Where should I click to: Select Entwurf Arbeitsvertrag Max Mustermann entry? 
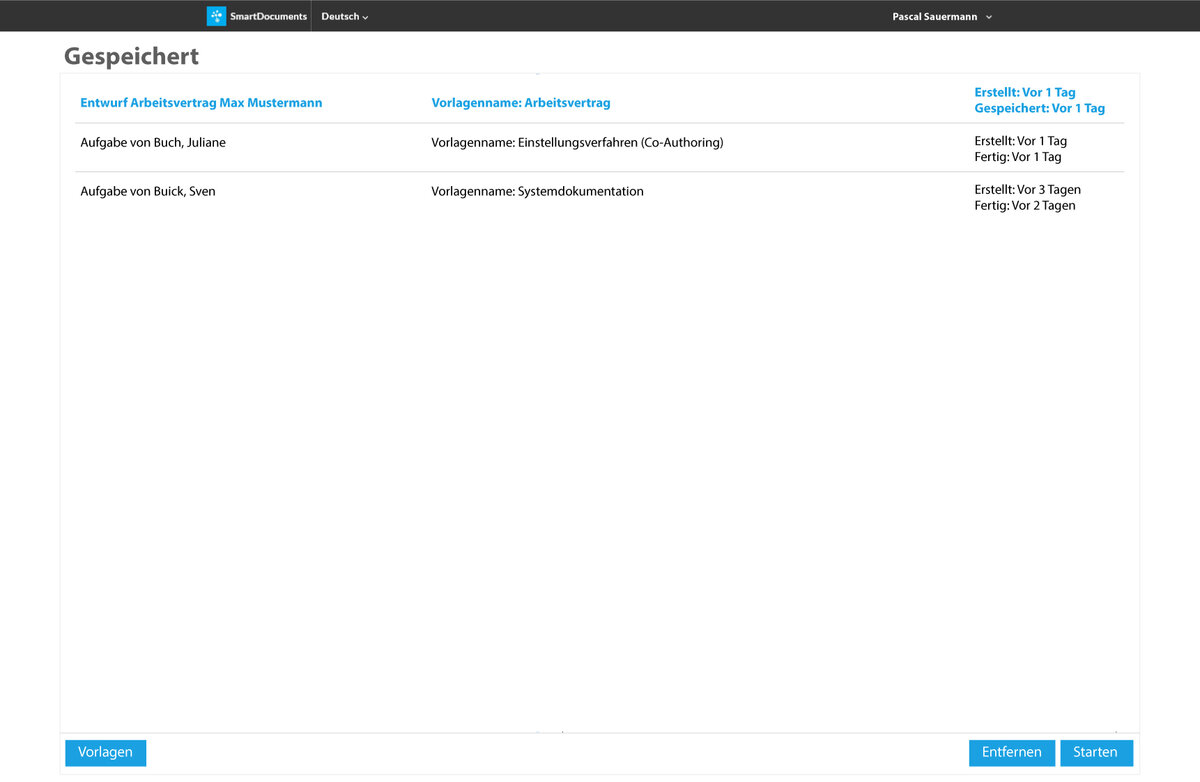pos(201,103)
